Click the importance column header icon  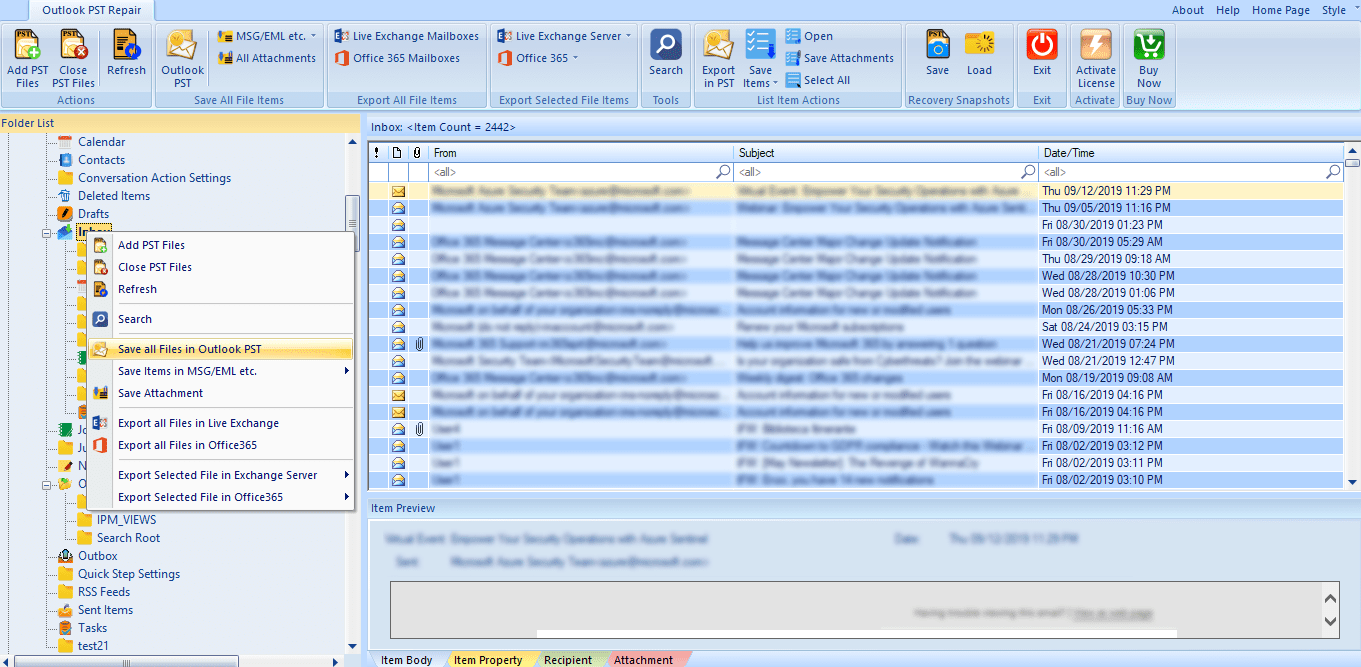click(377, 153)
